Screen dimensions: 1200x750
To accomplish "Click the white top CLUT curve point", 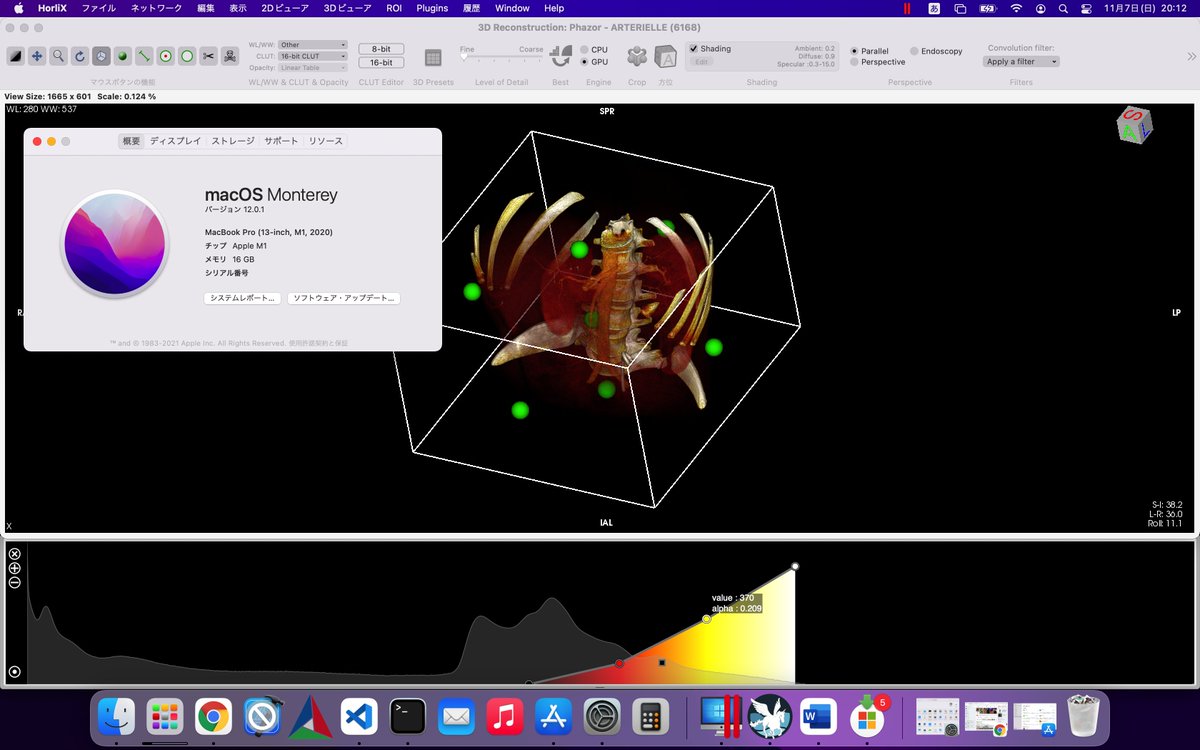I will pos(795,567).
